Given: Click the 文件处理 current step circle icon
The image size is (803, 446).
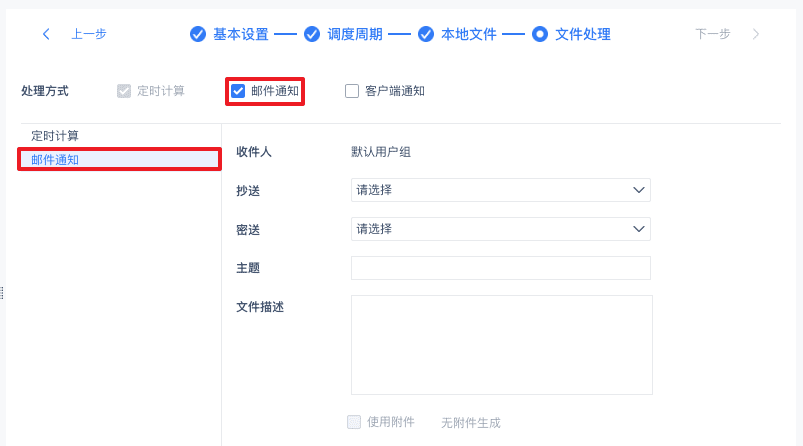Looking at the screenshot, I should pyautogui.click(x=540, y=34).
